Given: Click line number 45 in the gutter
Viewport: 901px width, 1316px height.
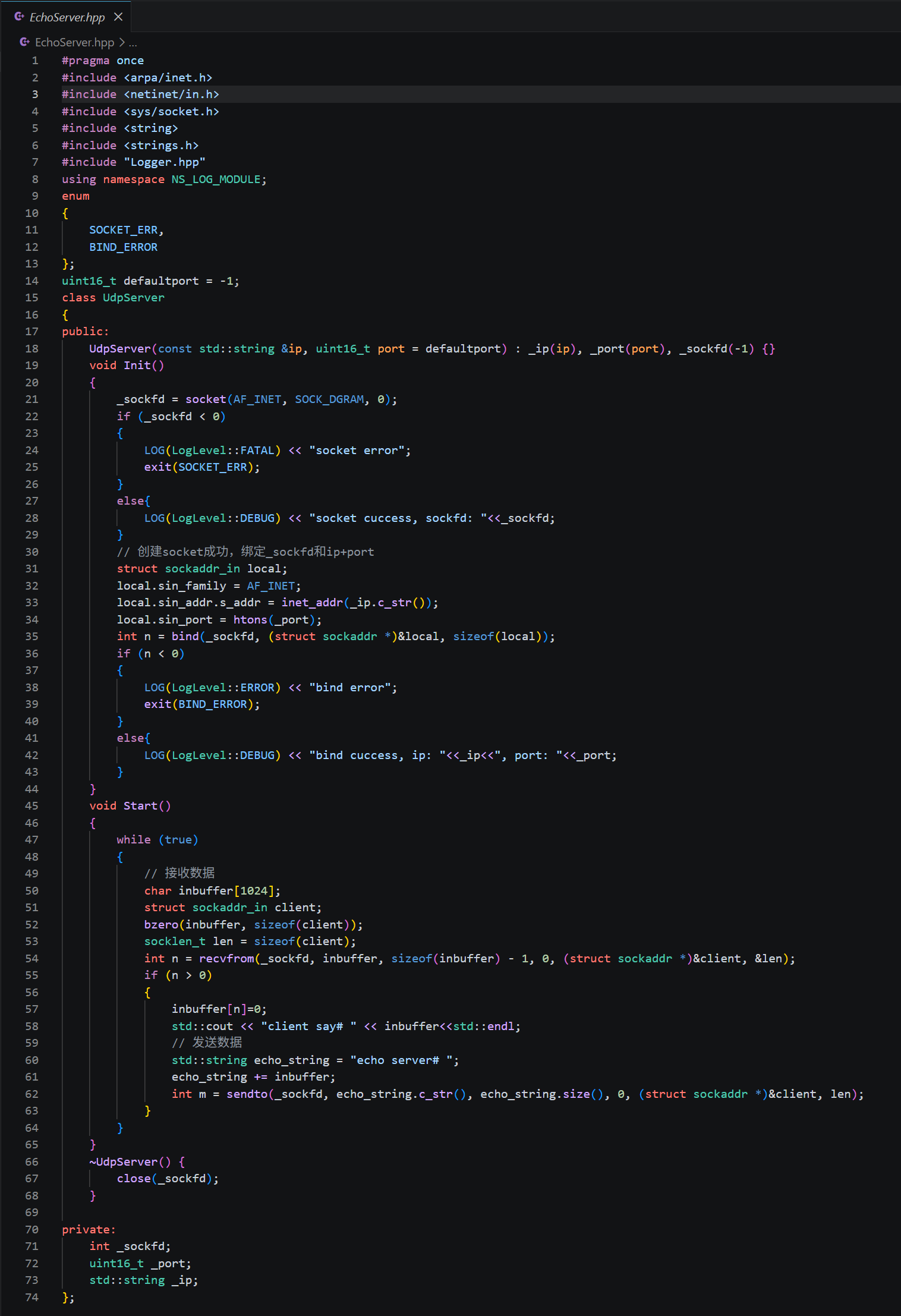Looking at the screenshot, I should [31, 806].
